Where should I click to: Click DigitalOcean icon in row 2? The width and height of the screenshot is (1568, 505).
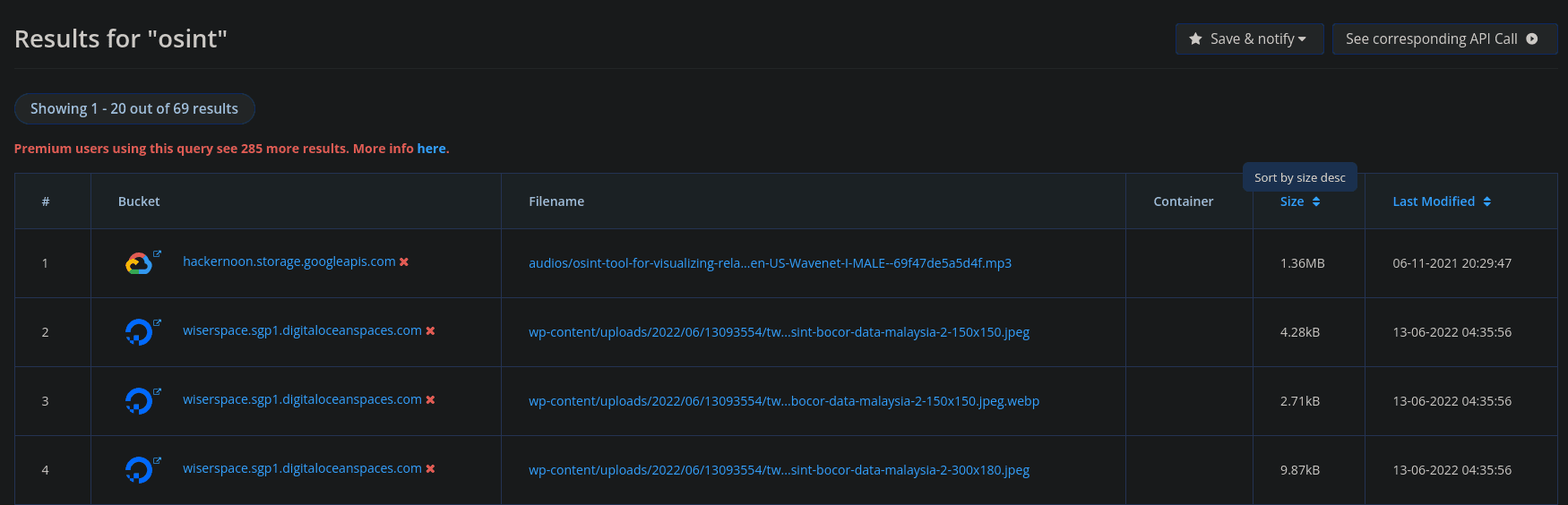coord(138,332)
